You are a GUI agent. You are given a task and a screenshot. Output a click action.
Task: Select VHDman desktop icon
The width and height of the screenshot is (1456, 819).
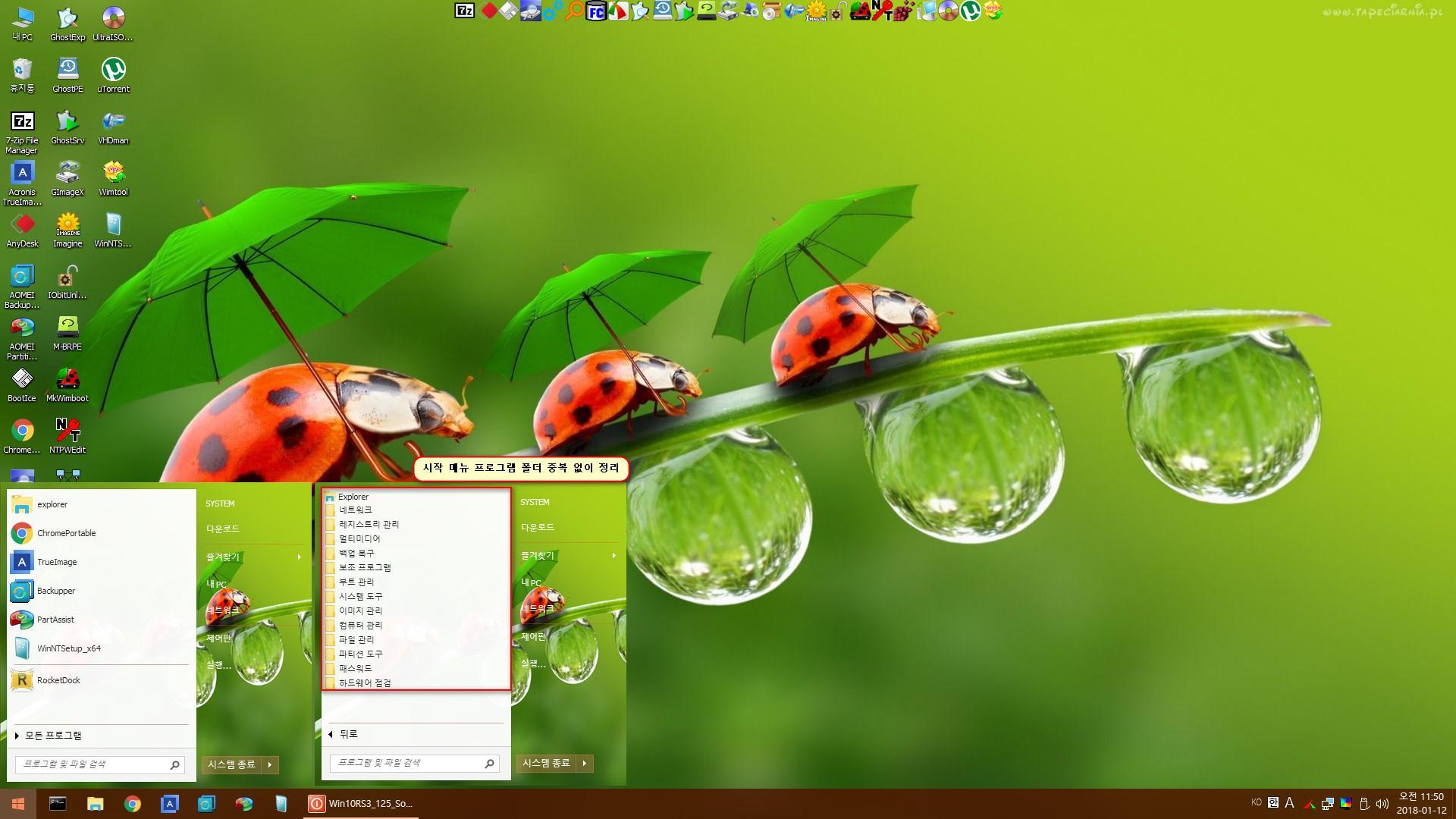113,127
